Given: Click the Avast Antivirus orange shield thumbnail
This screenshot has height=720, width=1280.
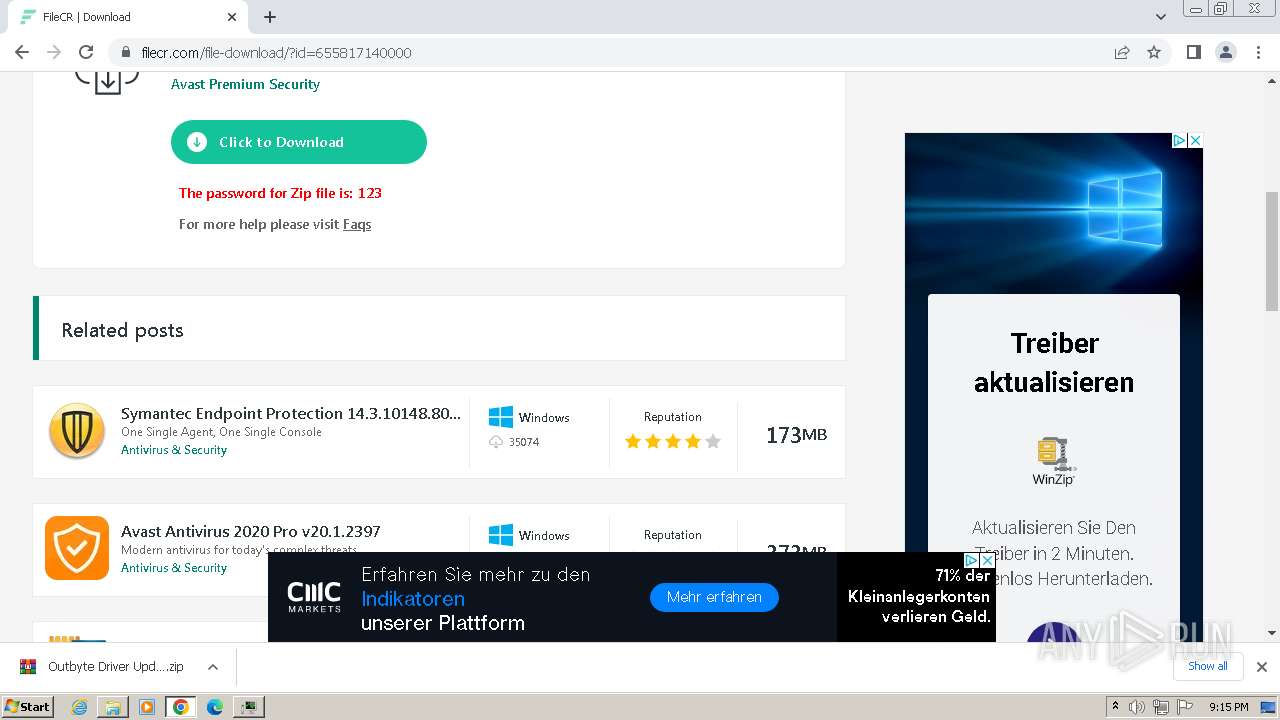Looking at the screenshot, I should pos(77,548).
